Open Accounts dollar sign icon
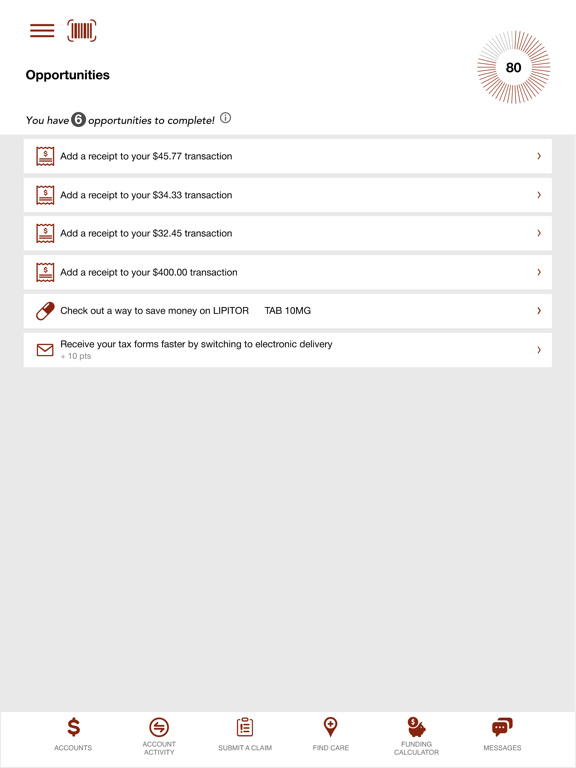 (x=73, y=727)
